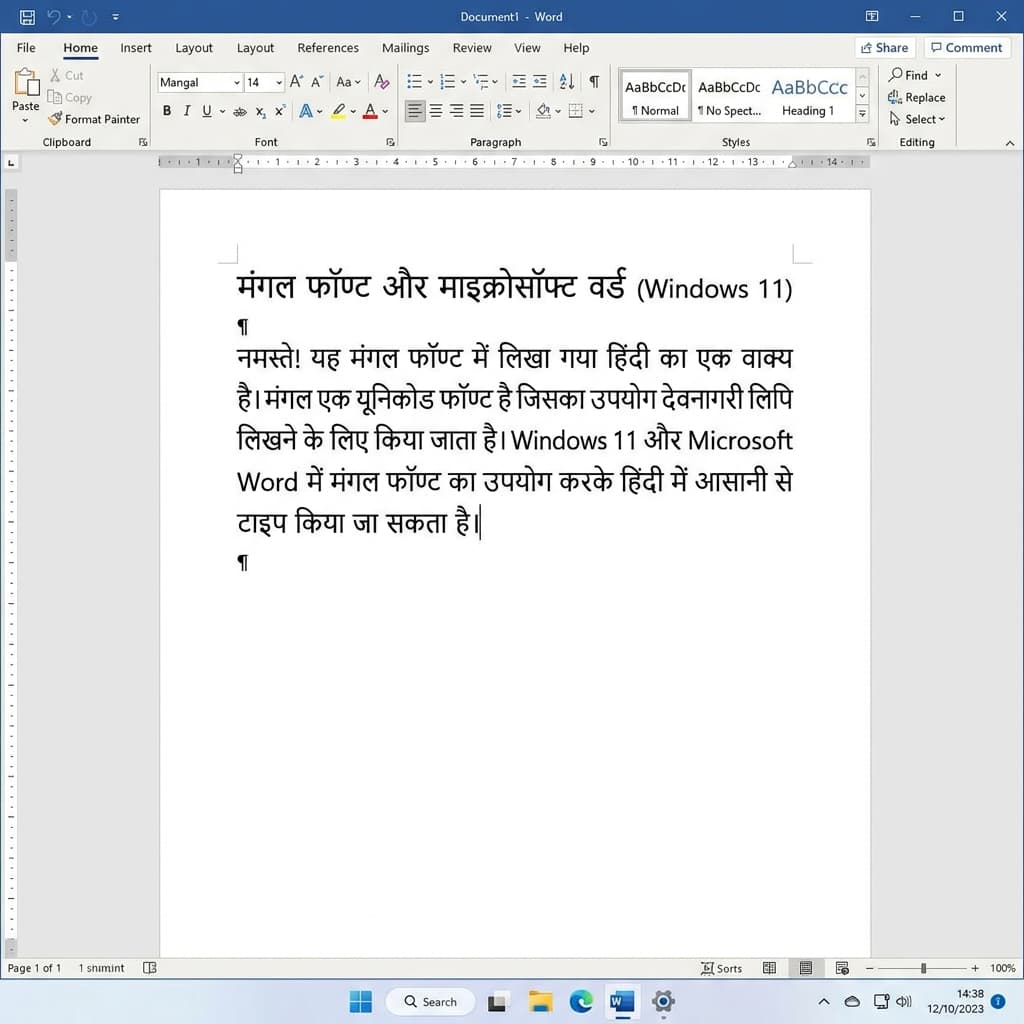Open the font name dropdown
This screenshot has height=1024, width=1024.
tap(237, 82)
